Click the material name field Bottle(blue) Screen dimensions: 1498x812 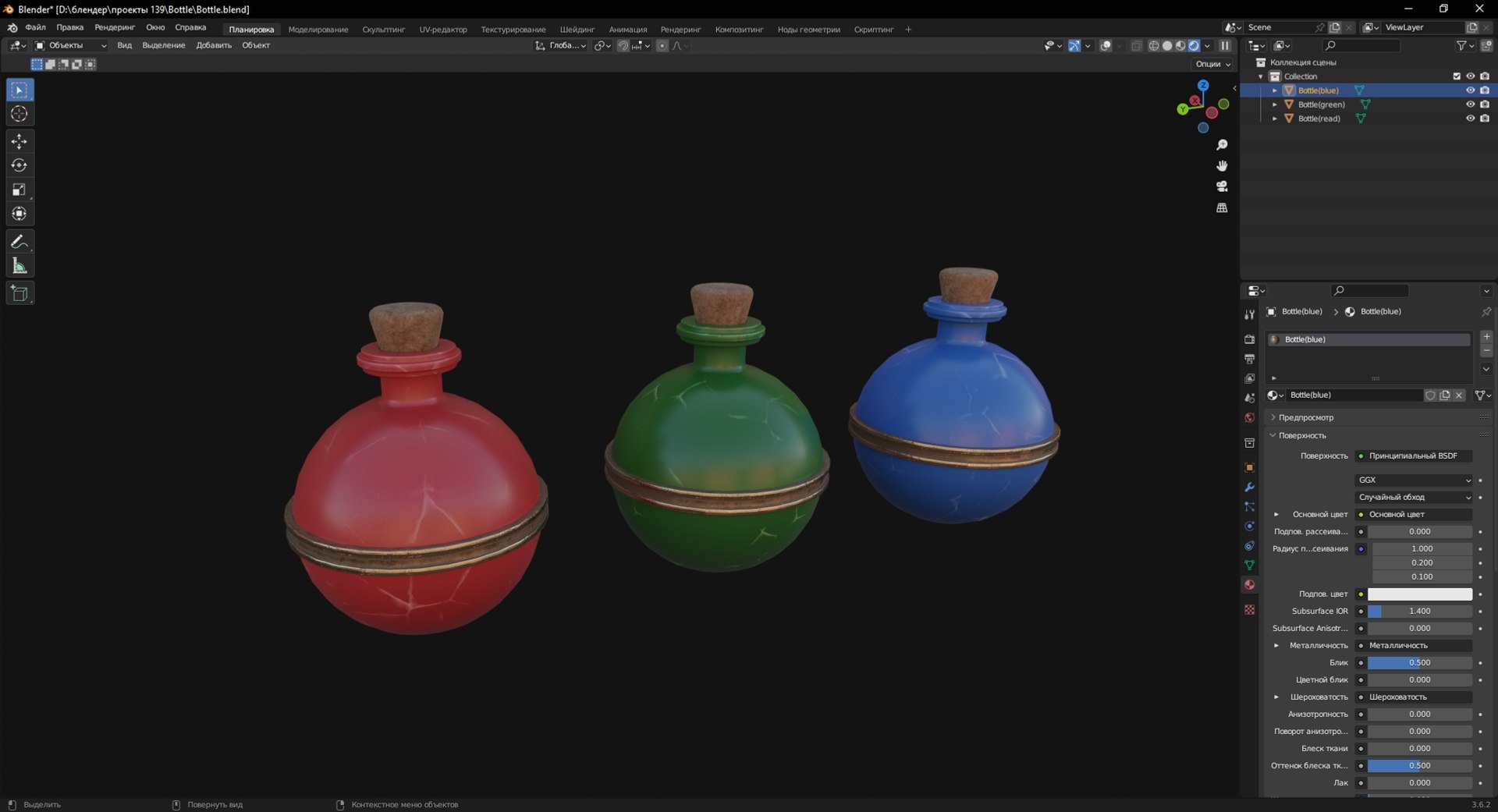tap(1354, 395)
